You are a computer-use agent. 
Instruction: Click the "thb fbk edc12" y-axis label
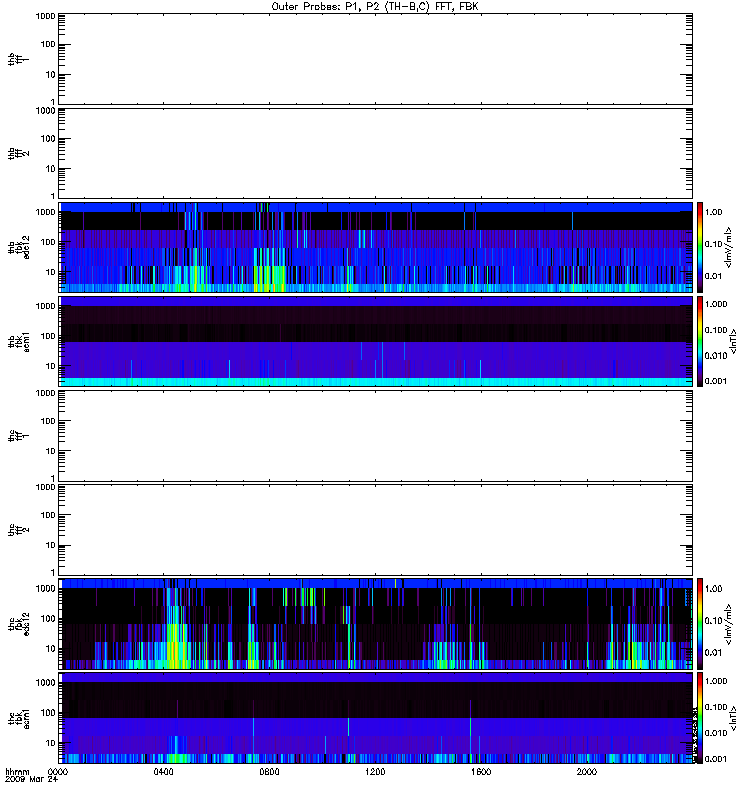(x=19, y=247)
